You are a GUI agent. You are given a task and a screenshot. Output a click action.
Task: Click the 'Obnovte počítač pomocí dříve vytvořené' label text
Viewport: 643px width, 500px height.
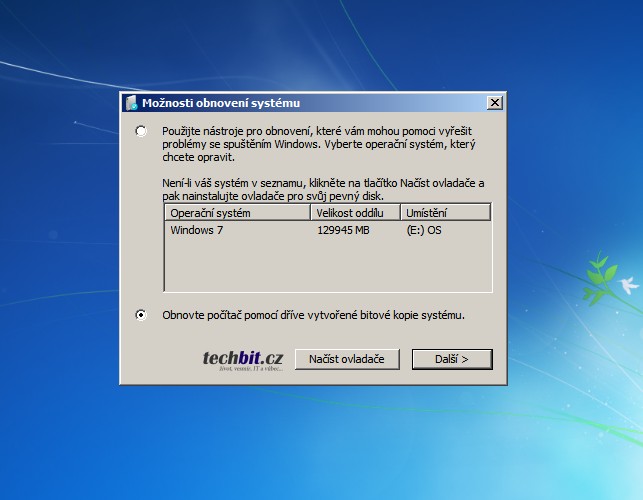coord(313,315)
